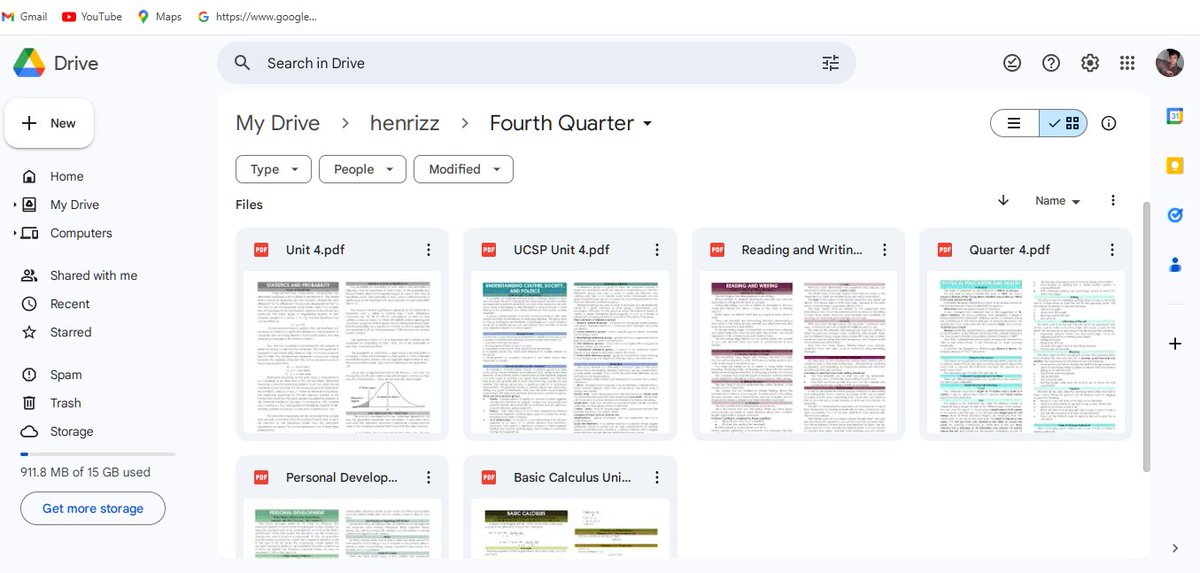Select My Drive in the sidebar
The width and height of the screenshot is (1200, 573).
tap(74, 205)
